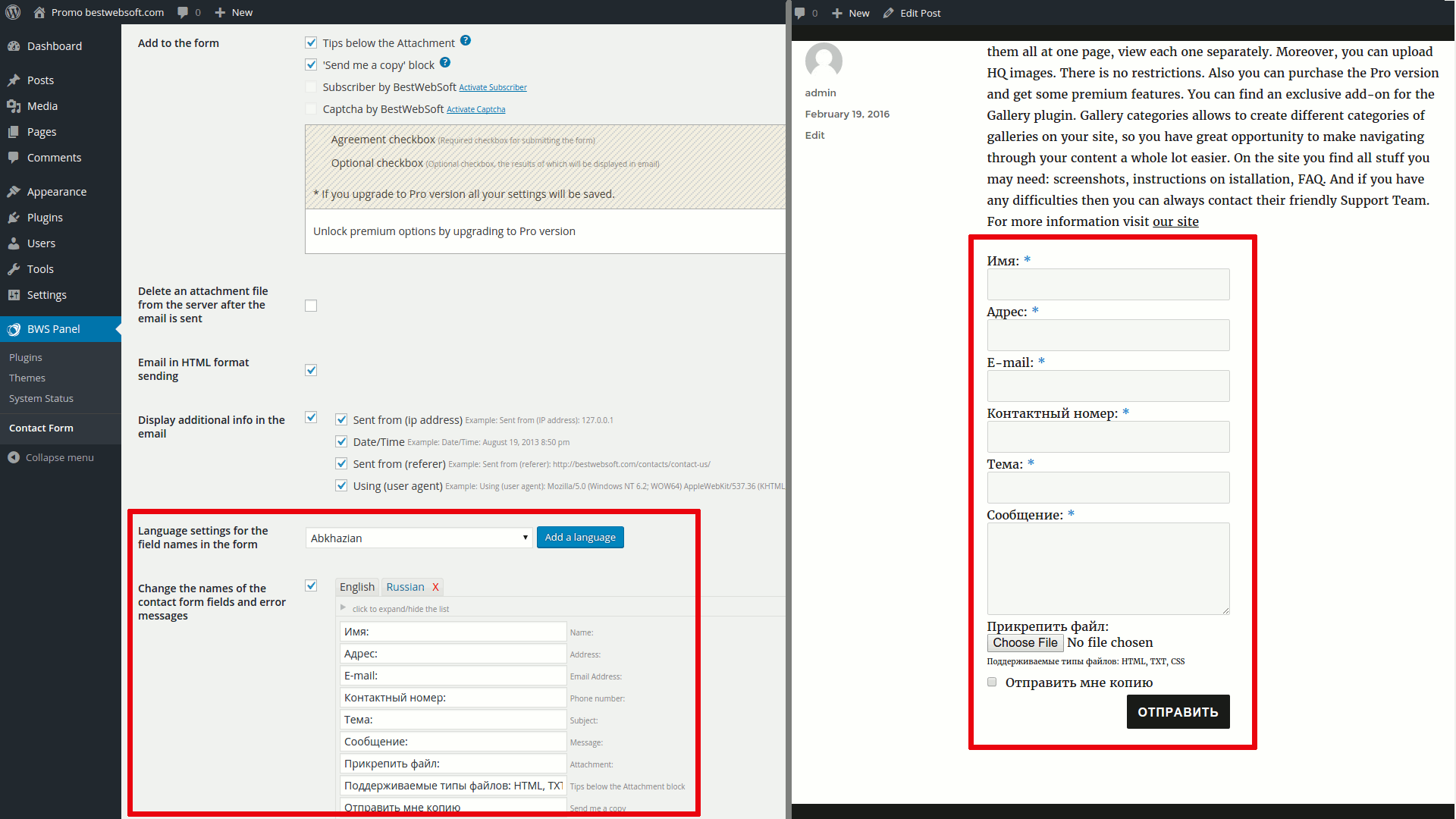Toggle the 'Send me a copy' block checkbox
Screen dimensions: 1456x819
coord(311,64)
